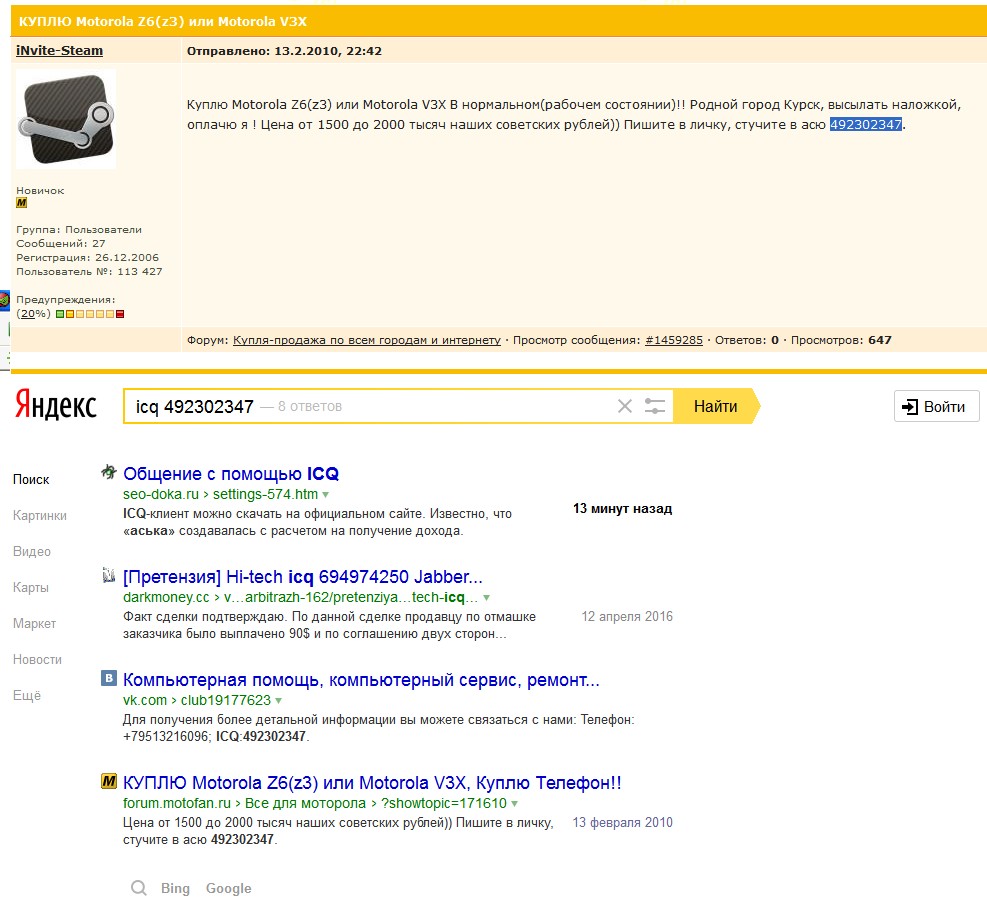The width and height of the screenshot is (987, 919).
Task: Click the motofan M favicon in results
Action: (x=109, y=781)
